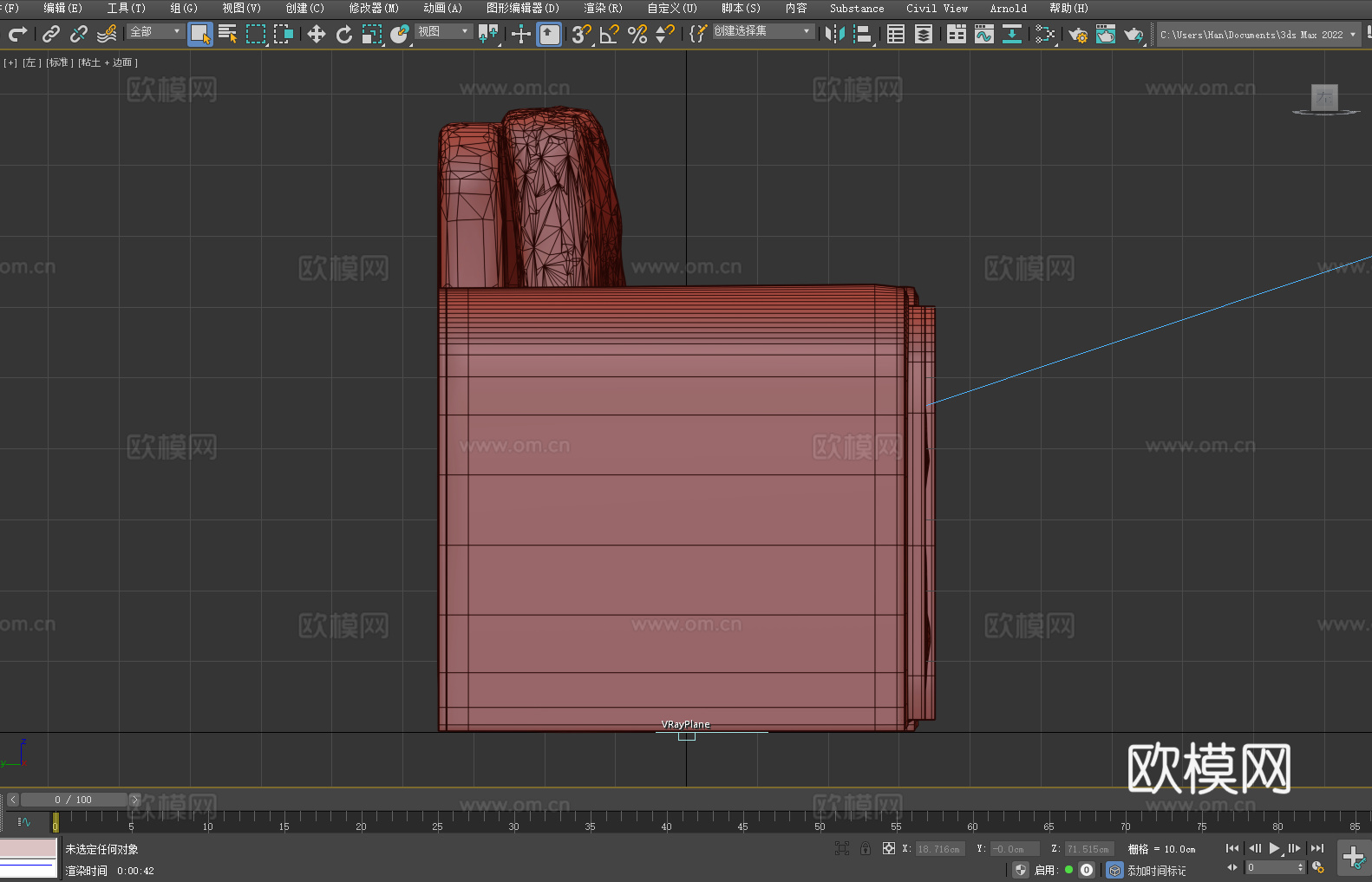Select the Move tool

(317, 34)
